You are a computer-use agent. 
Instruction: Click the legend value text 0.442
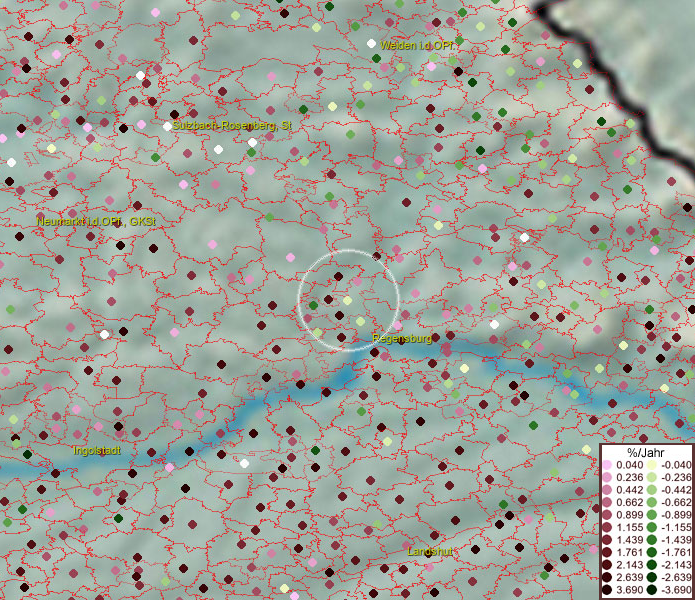(x=629, y=490)
